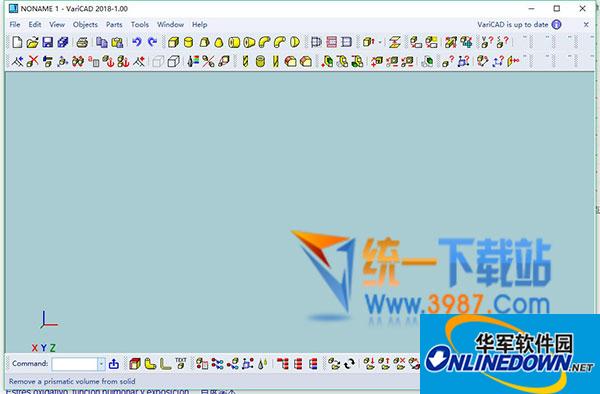Open the Parts menu
Viewport: 600px width, 394px height.
click(x=114, y=24)
